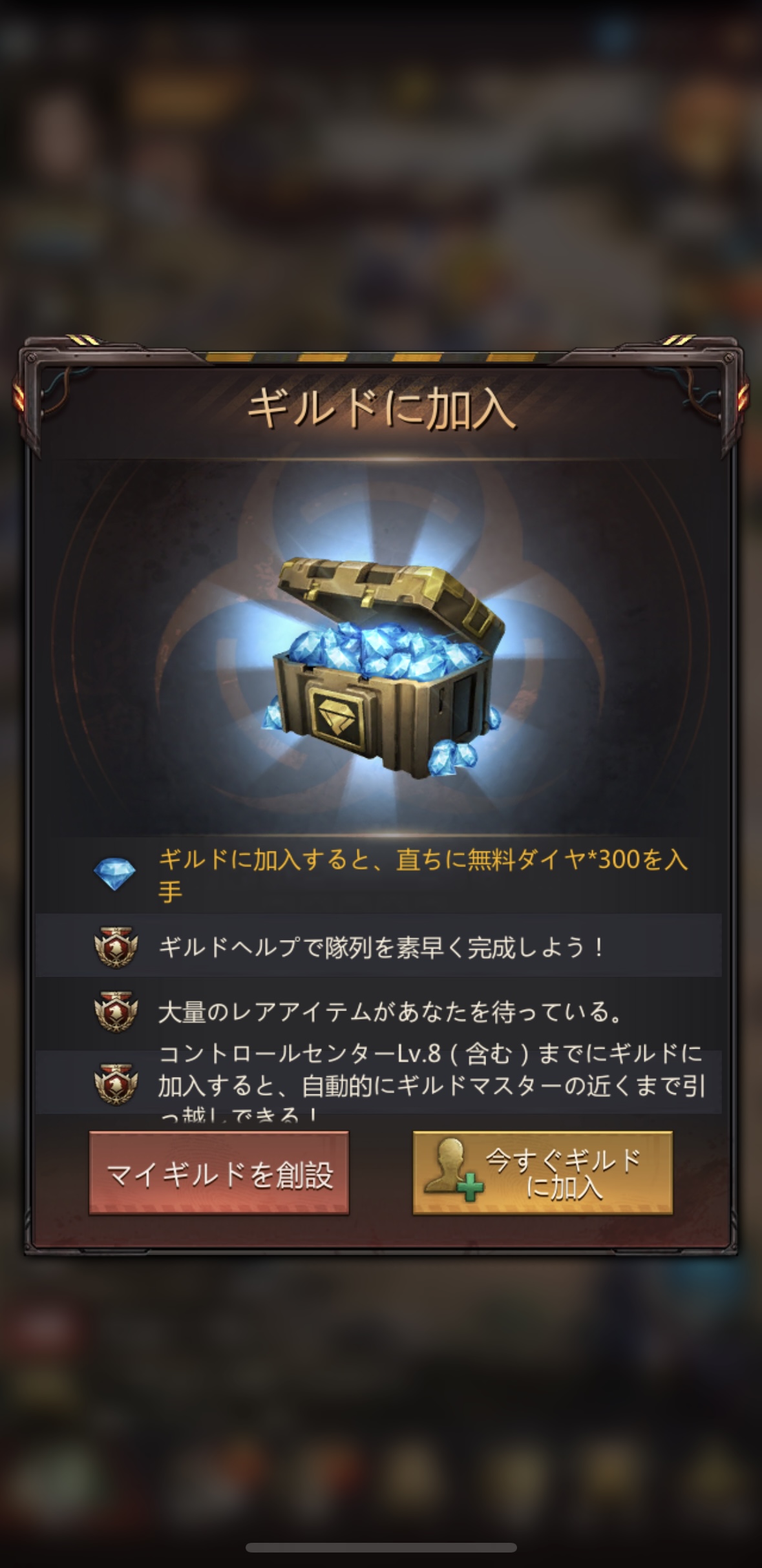Viewport: 762px width, 1568px height.
Task: Click the 今すぐギルドに加入 button
Action: point(543,1173)
